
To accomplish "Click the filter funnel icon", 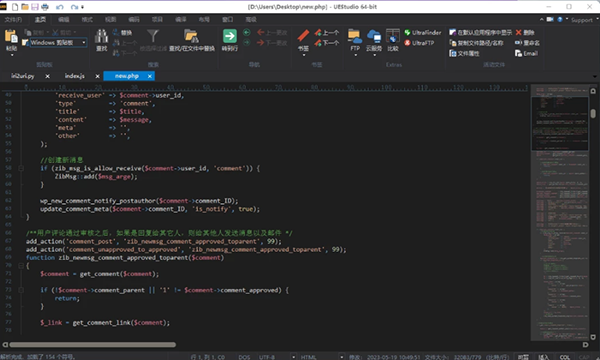I will pyautogui.click(x=153, y=36).
